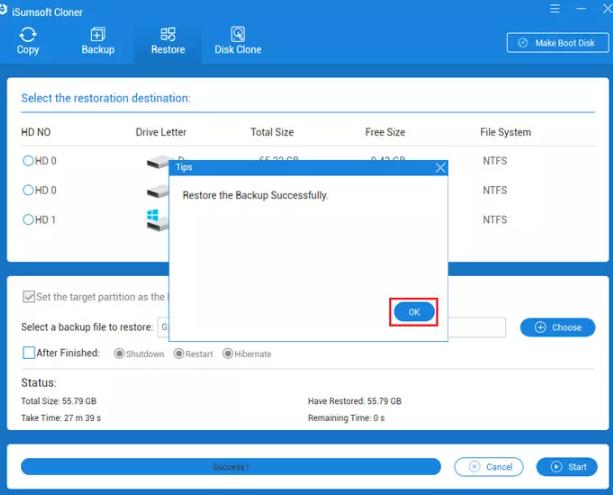The height and width of the screenshot is (495, 613).
Task: Select the Restore tab
Action: coord(168,41)
